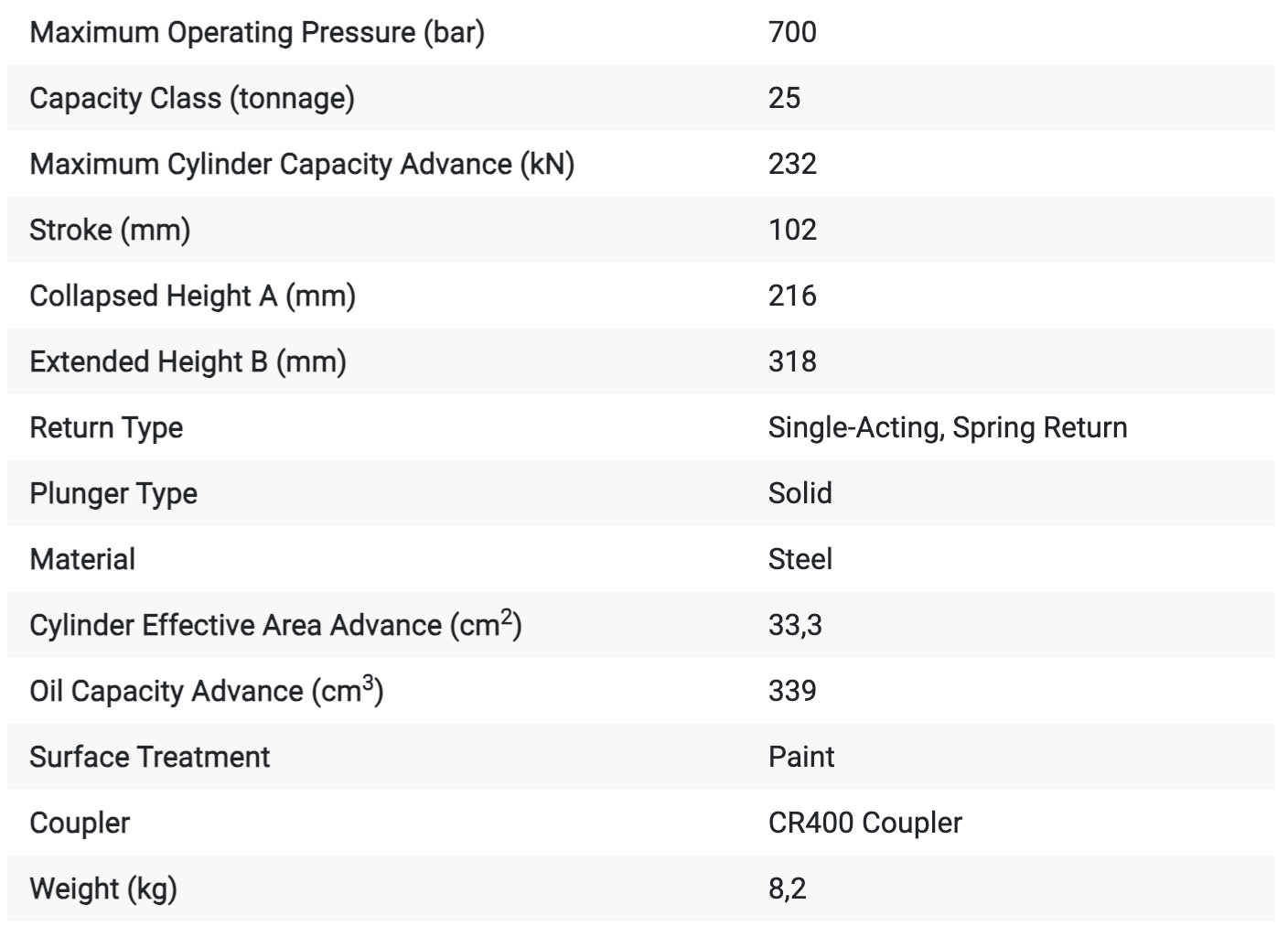Select the Plunger Type Solid value
Image resolution: width=1288 pixels, height=937 pixels.
tap(800, 493)
